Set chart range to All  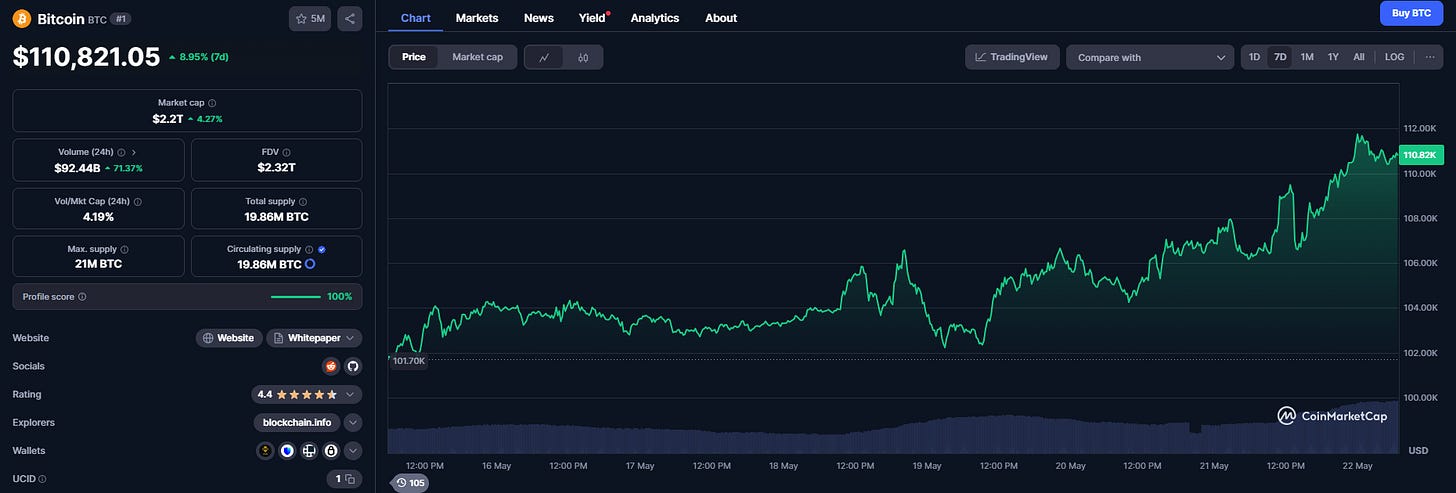click(1359, 57)
